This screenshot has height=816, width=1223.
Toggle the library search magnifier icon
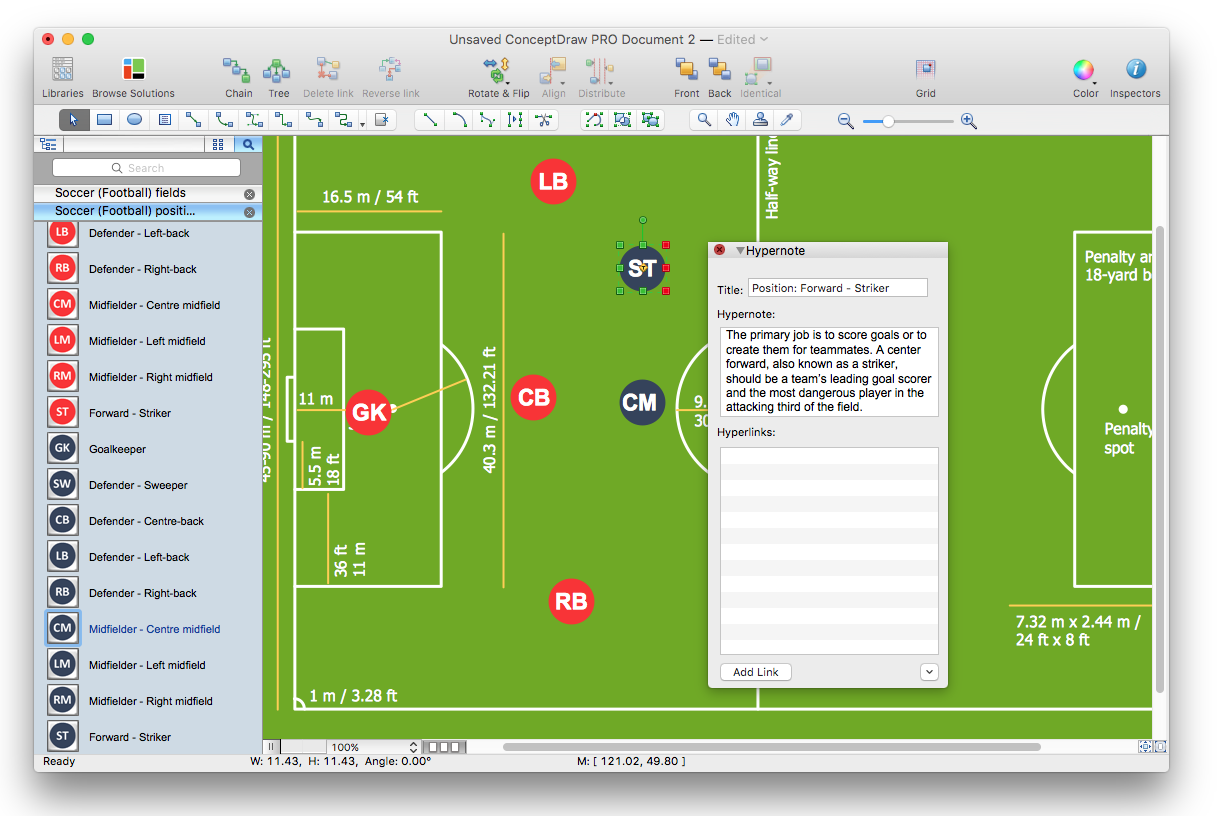click(247, 143)
